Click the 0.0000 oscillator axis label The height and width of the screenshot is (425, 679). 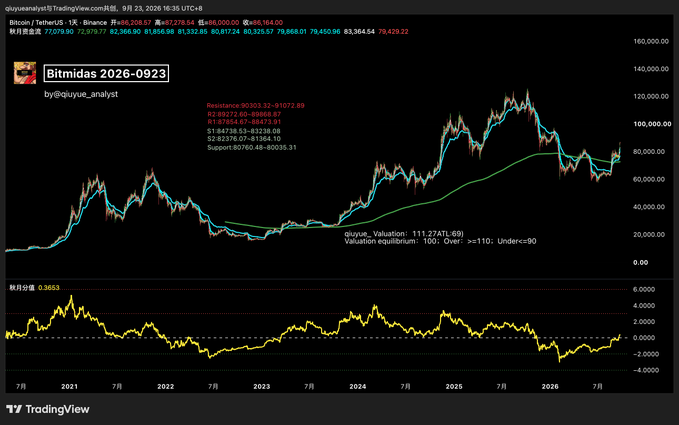(644, 338)
